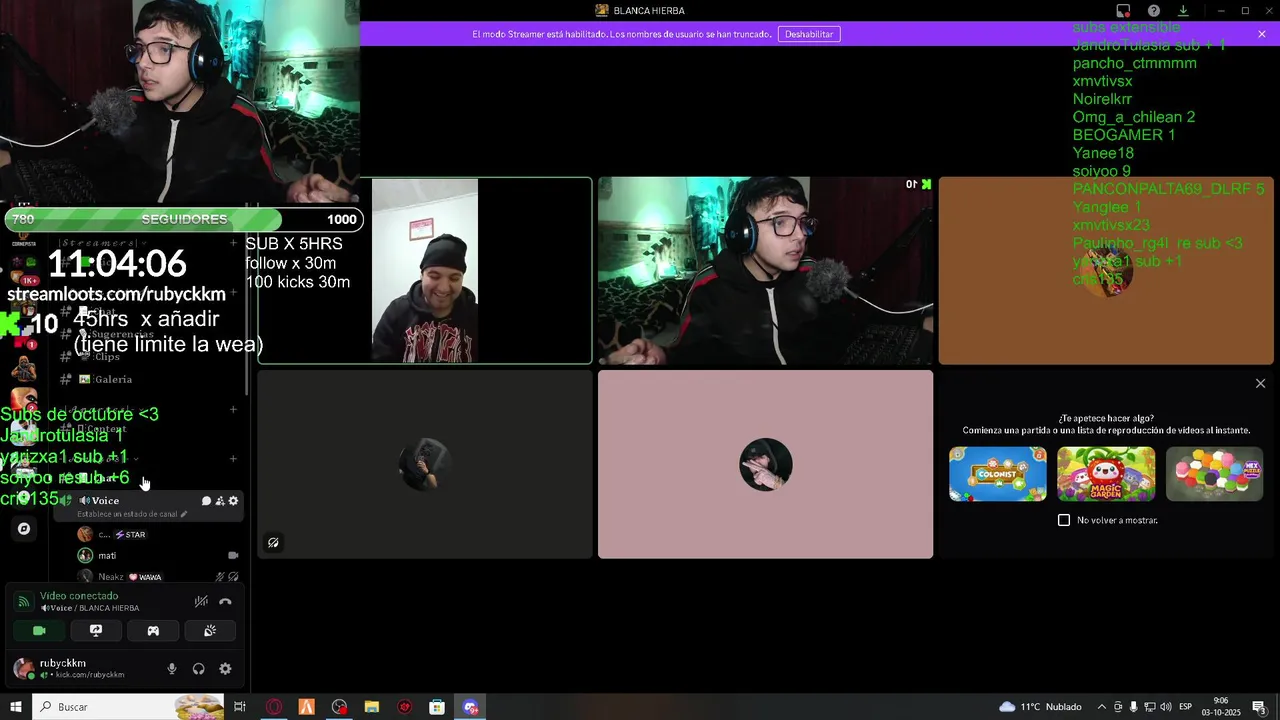The width and height of the screenshot is (1280, 720).
Task: Focus the dark gray avatar participant tile
Action: pos(425,464)
